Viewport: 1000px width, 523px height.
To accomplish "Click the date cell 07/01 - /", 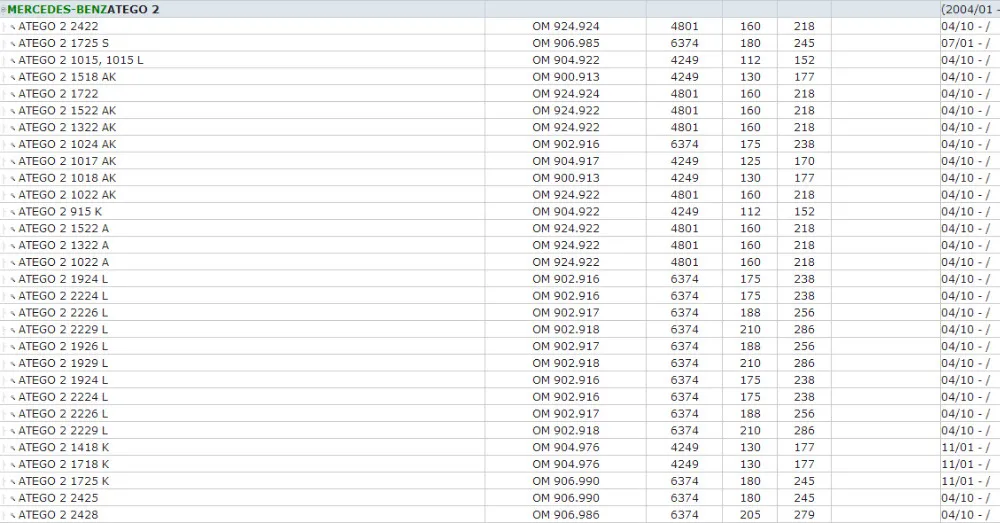I will (966, 43).
